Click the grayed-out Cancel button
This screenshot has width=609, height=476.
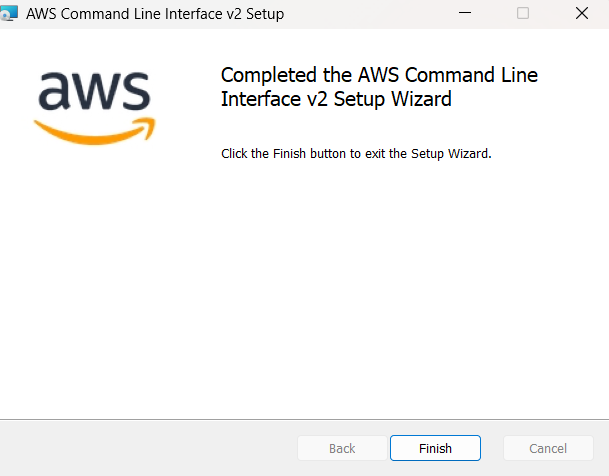[548, 448]
